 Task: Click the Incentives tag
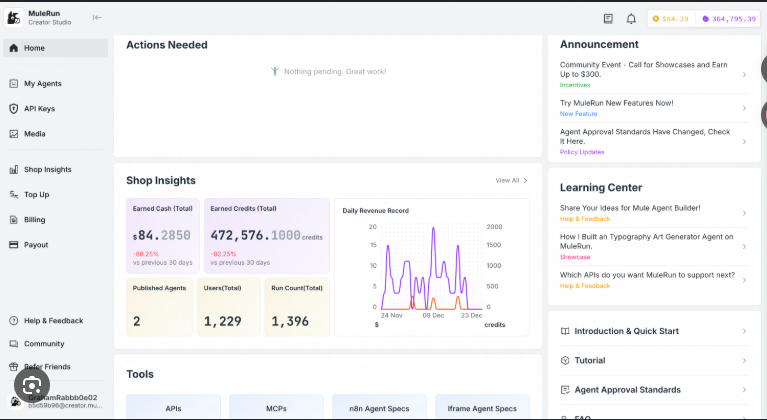575,85
